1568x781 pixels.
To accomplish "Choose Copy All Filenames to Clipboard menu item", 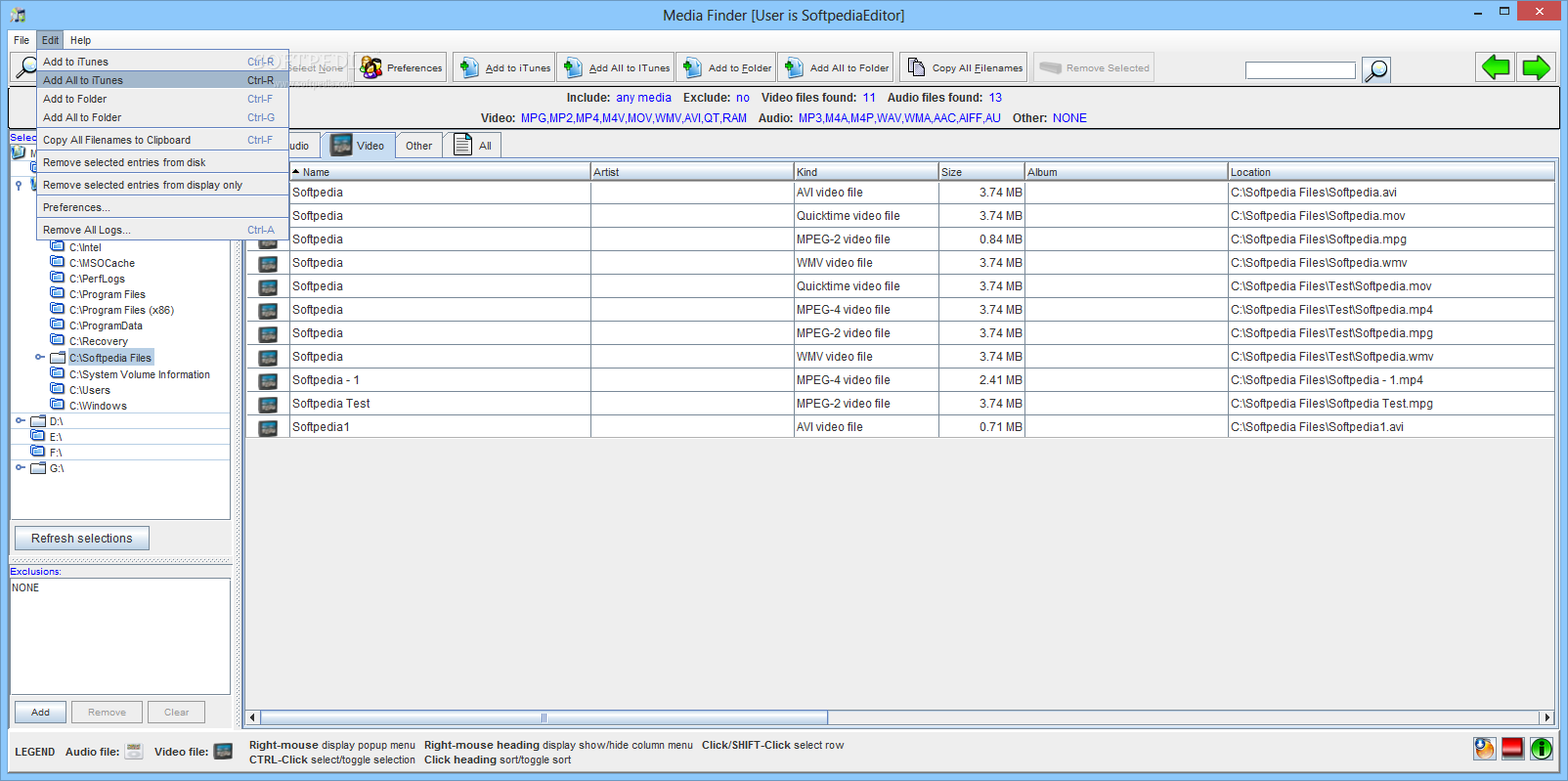I will tap(162, 140).
